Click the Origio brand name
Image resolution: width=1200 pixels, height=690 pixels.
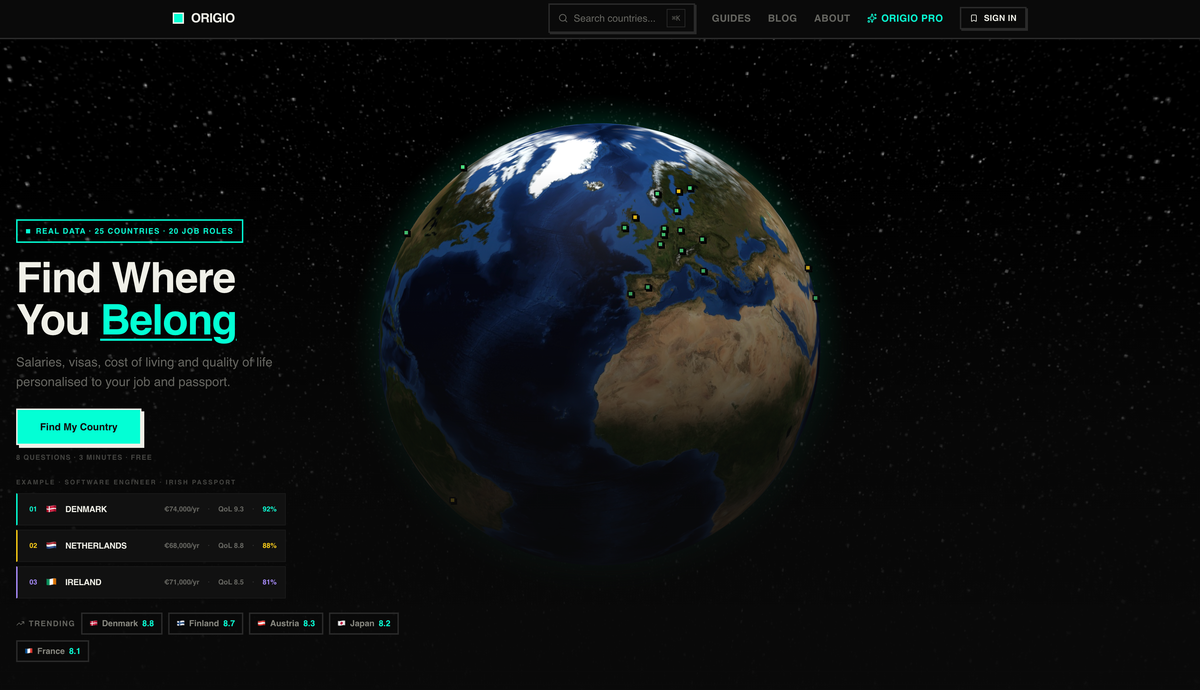click(x=213, y=18)
